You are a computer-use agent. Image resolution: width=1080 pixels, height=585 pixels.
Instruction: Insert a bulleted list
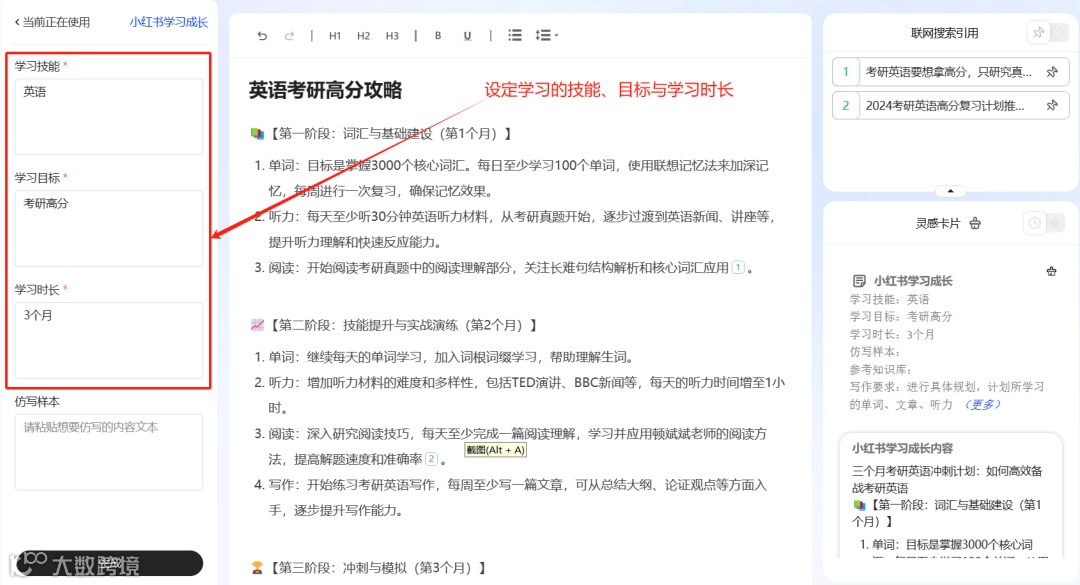(515, 35)
